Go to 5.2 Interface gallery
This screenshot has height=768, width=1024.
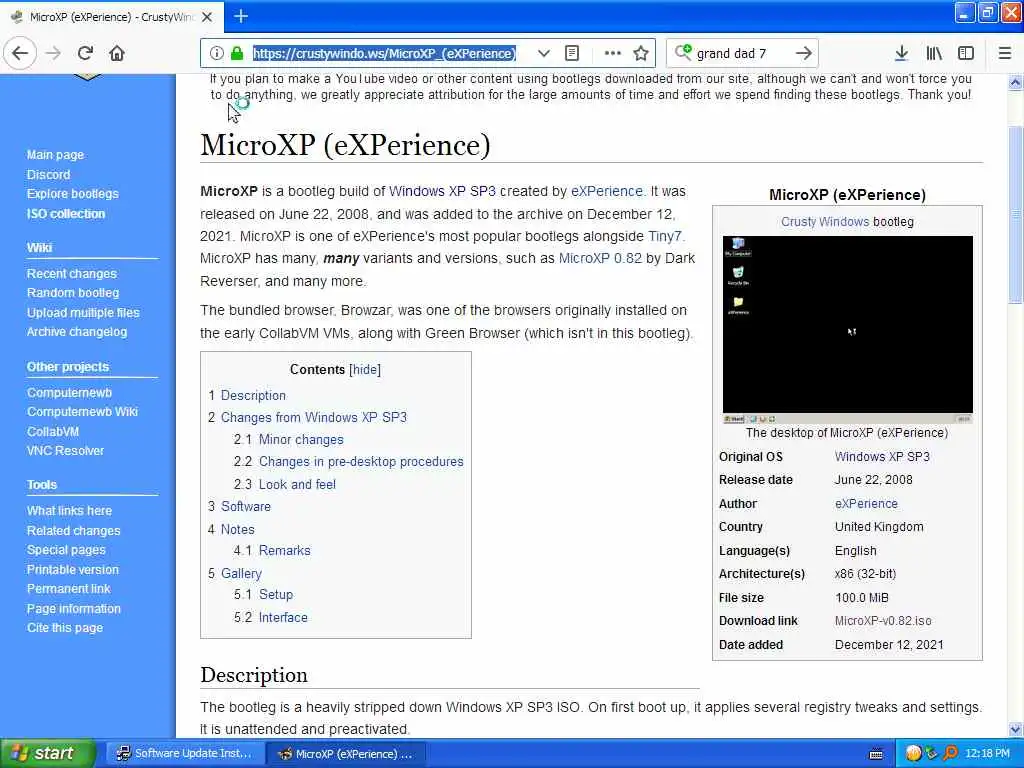tap(271, 618)
